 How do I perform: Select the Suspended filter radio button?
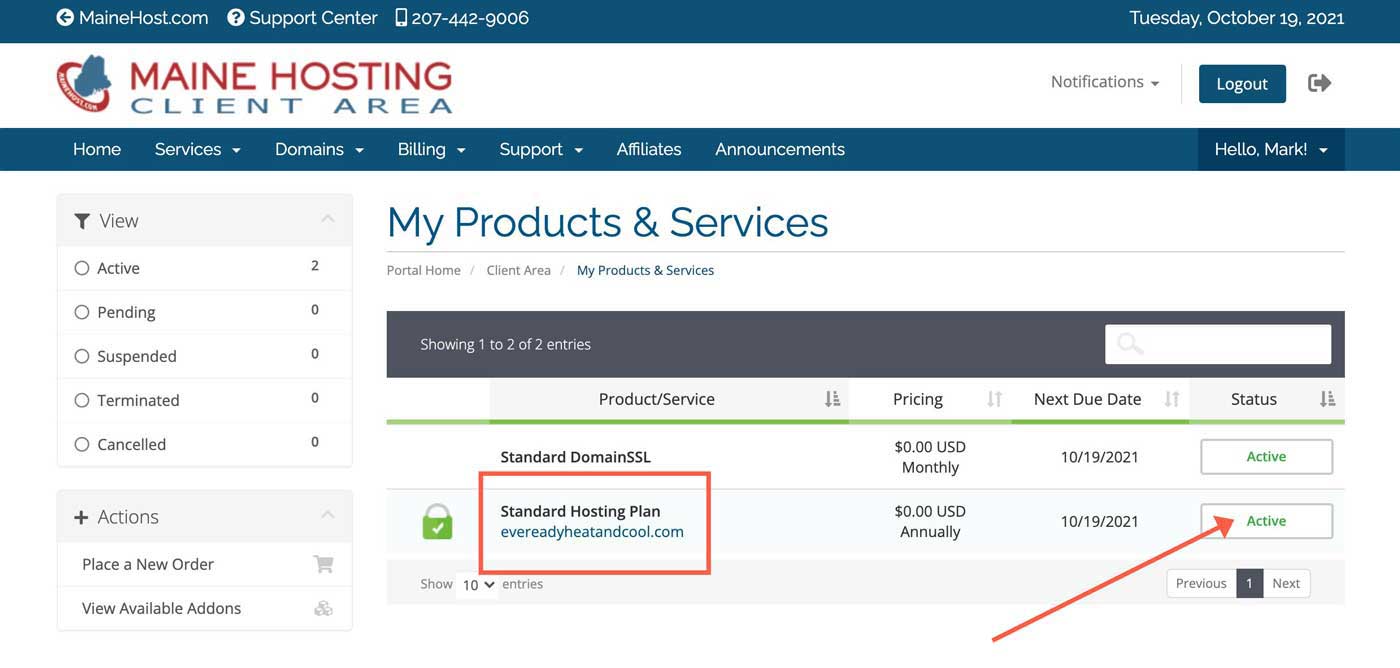tap(82, 356)
